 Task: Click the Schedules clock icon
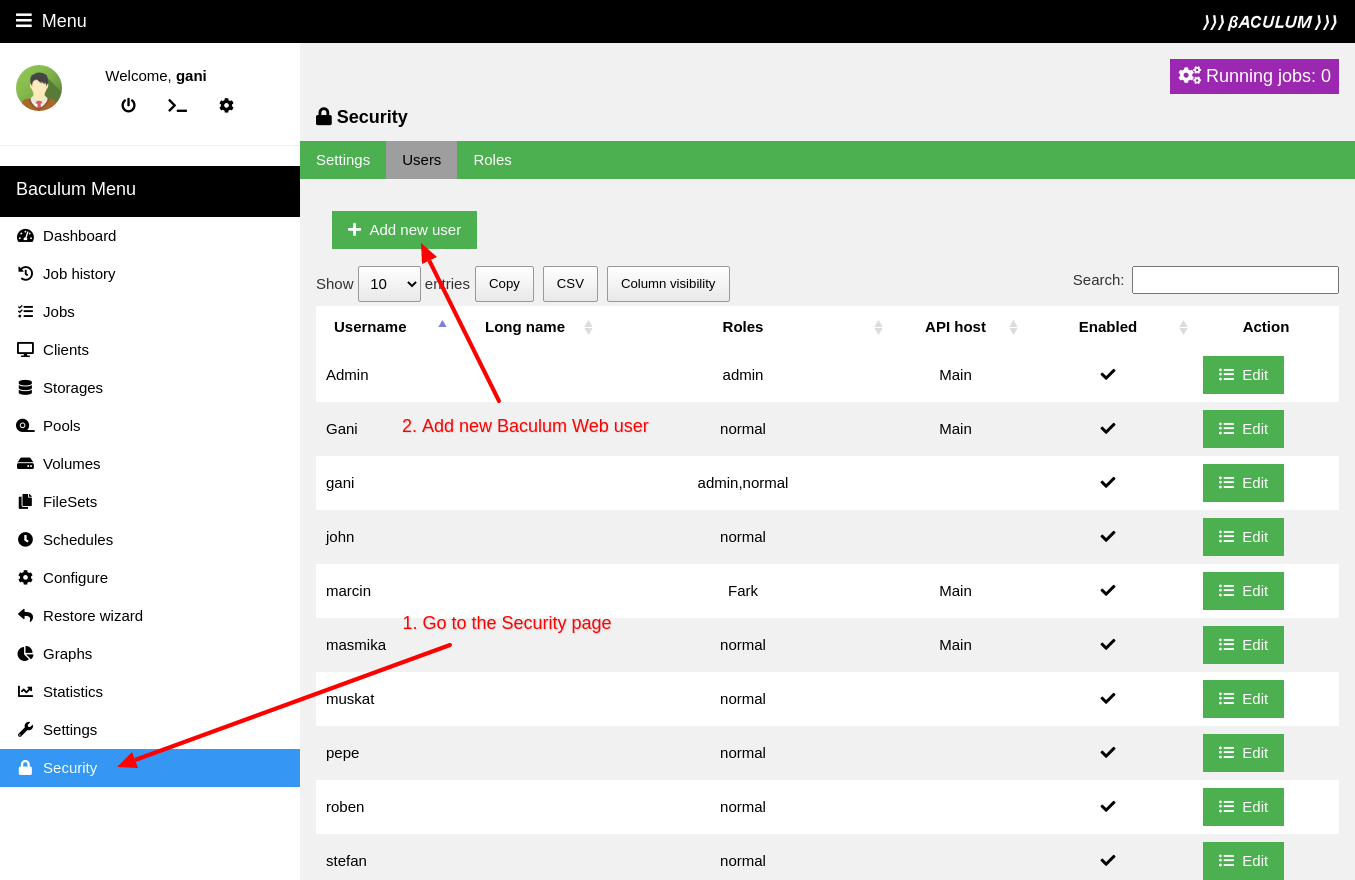pyautogui.click(x=25, y=540)
